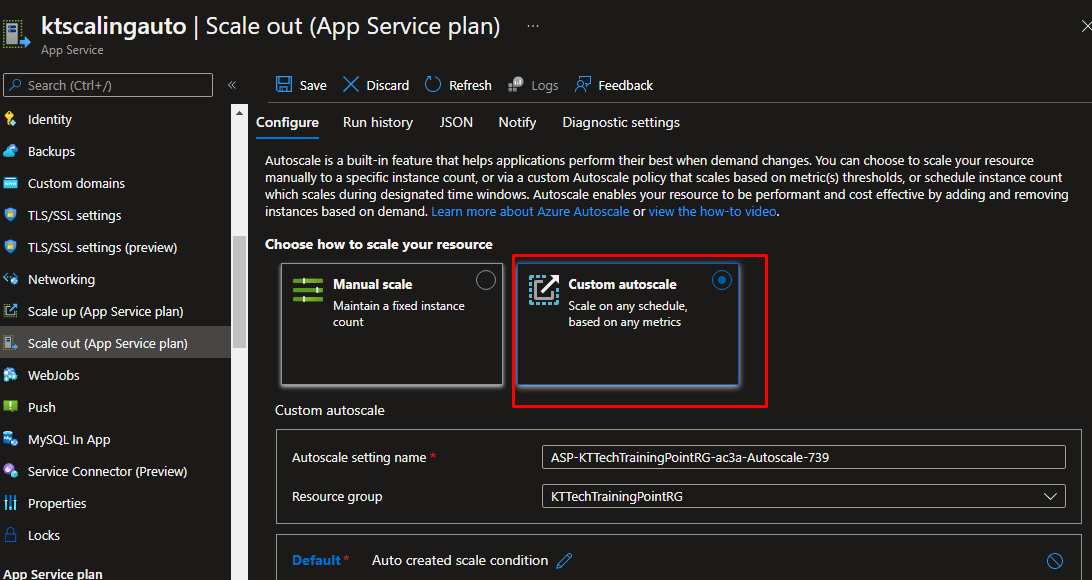1092x580 pixels.
Task: Edit scale condition name with pencil icon
Action: click(564, 561)
